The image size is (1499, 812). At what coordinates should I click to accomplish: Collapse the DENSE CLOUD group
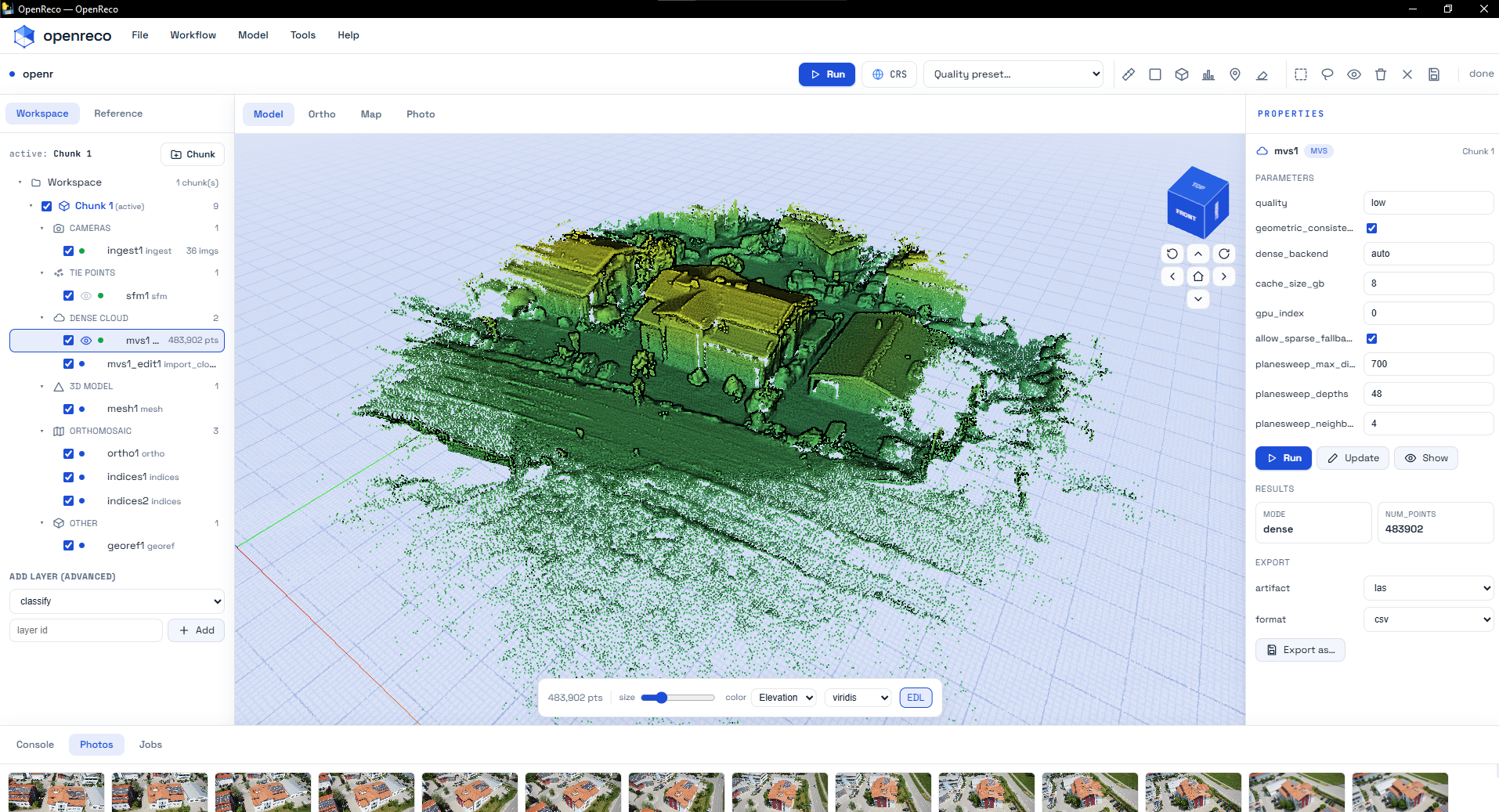click(x=42, y=318)
